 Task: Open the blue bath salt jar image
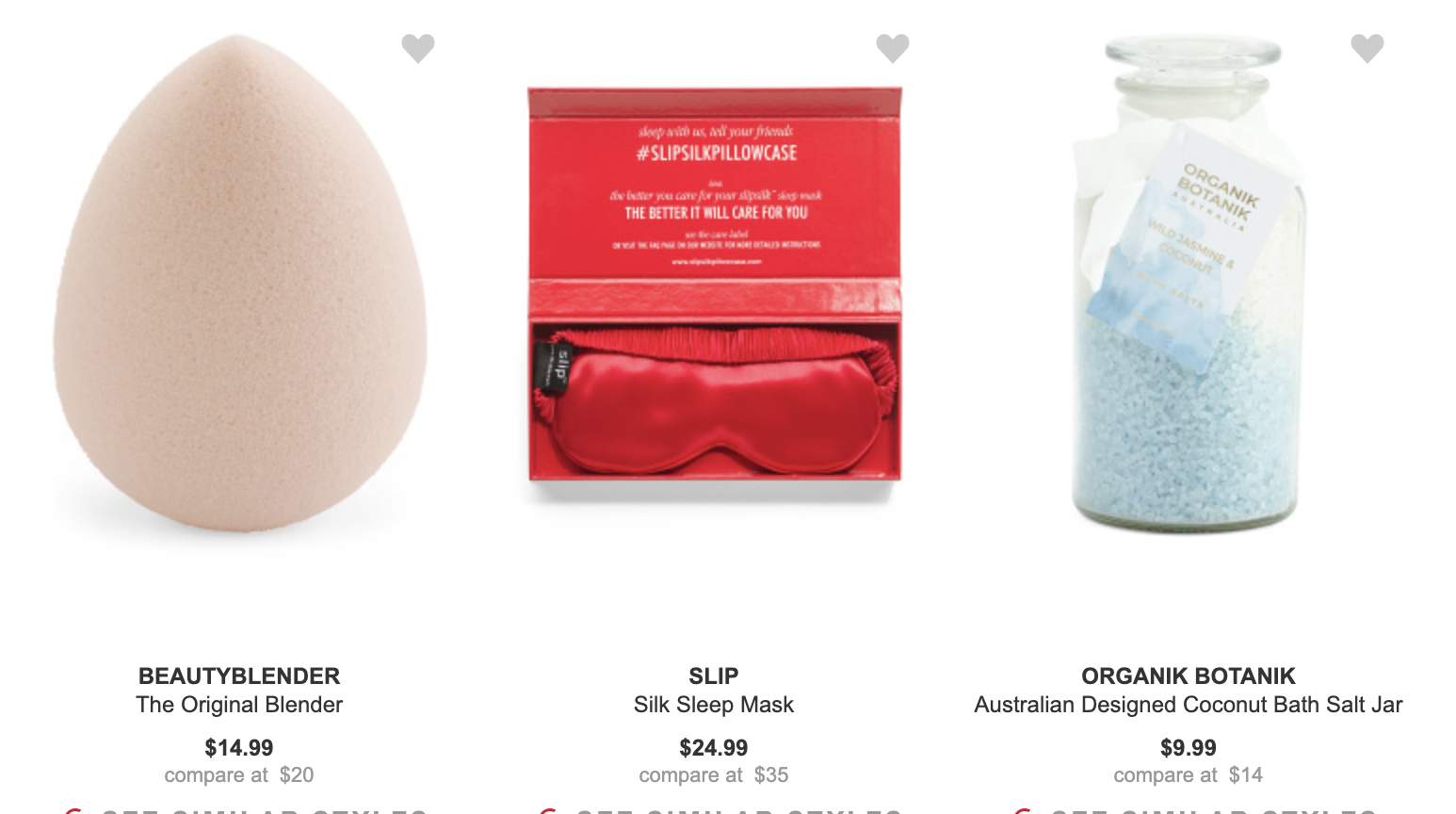pyautogui.click(x=1189, y=284)
